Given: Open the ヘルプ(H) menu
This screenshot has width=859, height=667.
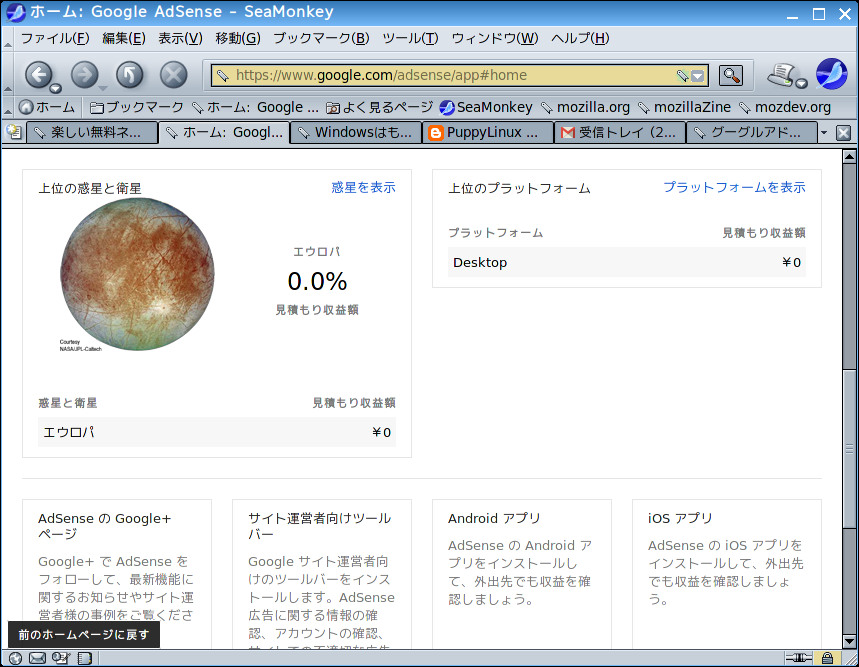Looking at the screenshot, I should click(580, 38).
